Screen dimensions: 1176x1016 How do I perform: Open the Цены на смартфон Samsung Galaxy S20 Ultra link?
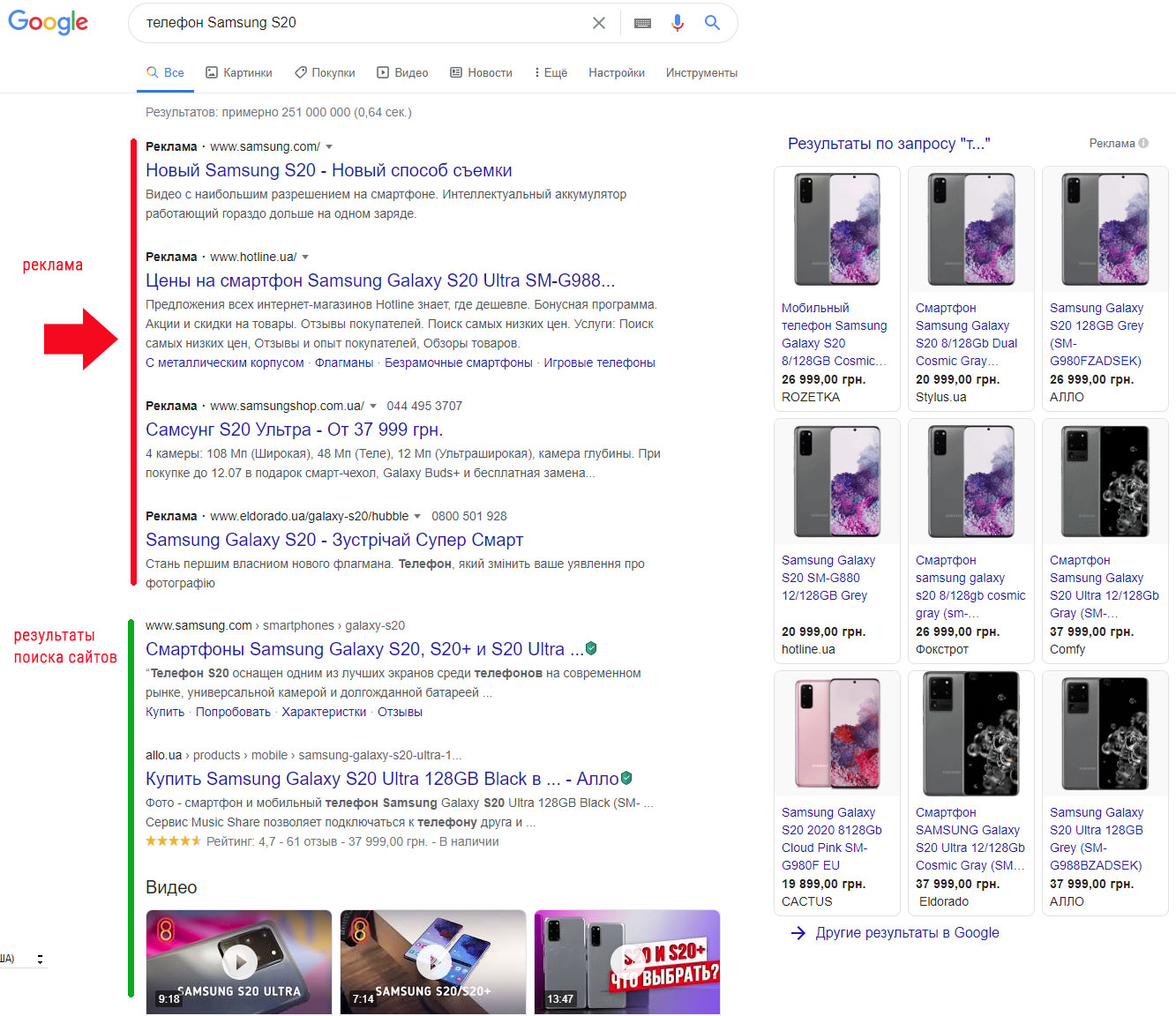[380, 280]
